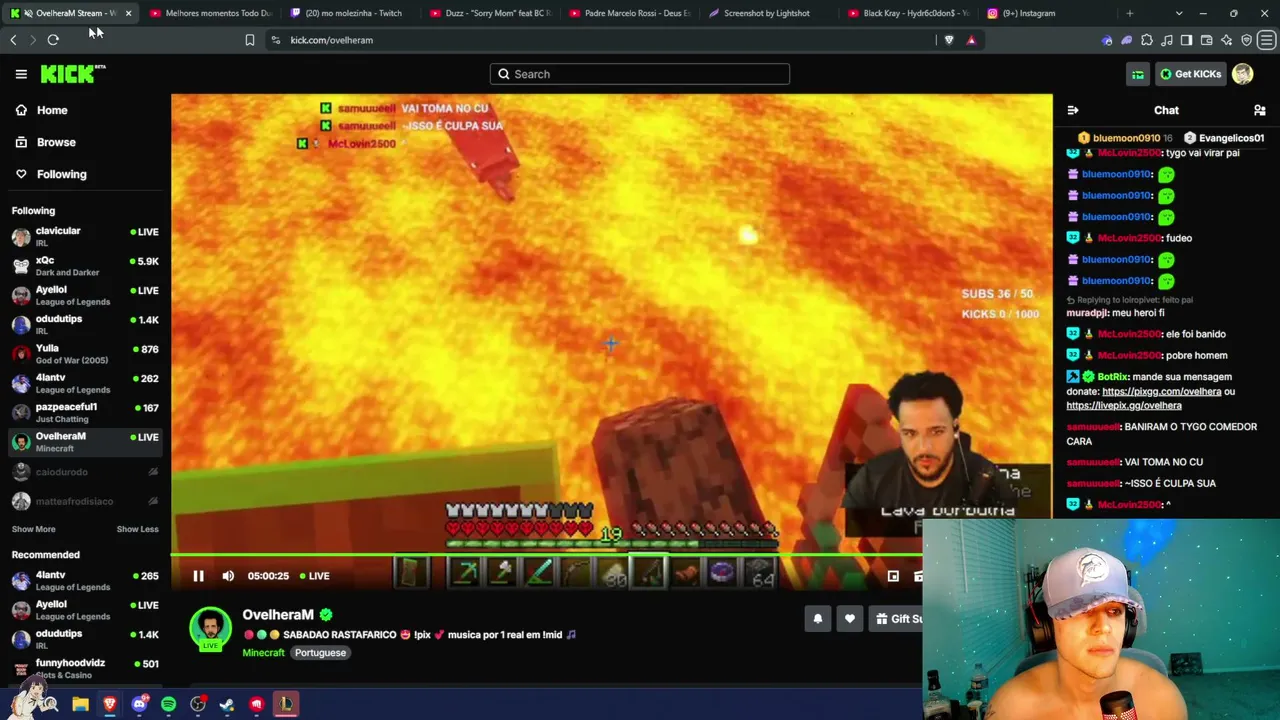Click BotRix username in chat
This screenshot has height=720, width=1280.
(1113, 377)
